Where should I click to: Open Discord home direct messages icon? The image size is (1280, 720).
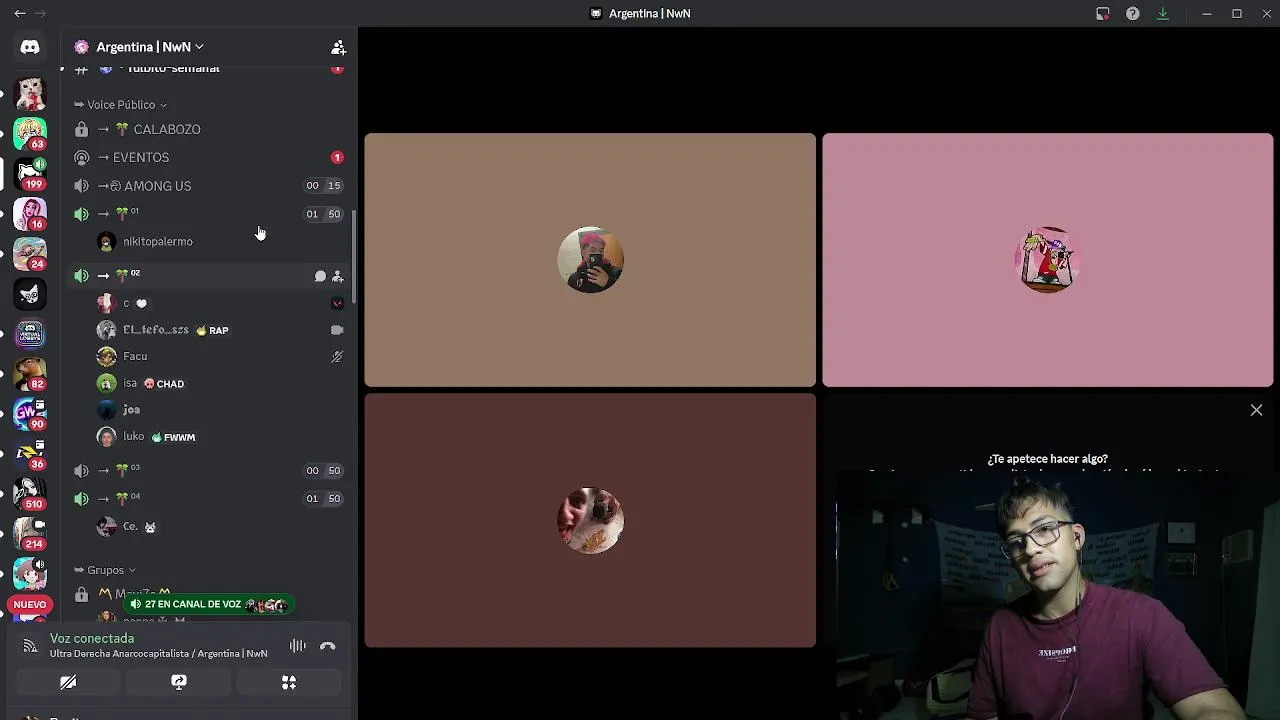pyautogui.click(x=30, y=47)
